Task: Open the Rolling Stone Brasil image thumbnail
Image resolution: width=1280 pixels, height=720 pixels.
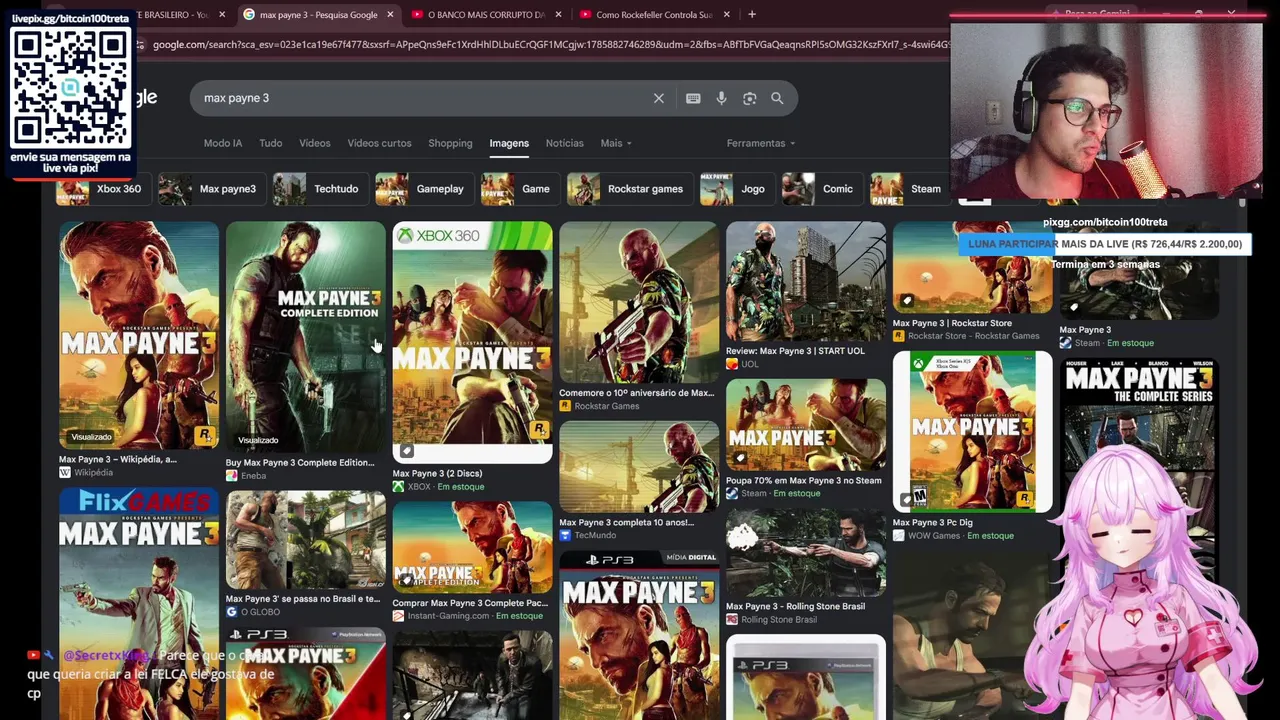Action: point(806,553)
